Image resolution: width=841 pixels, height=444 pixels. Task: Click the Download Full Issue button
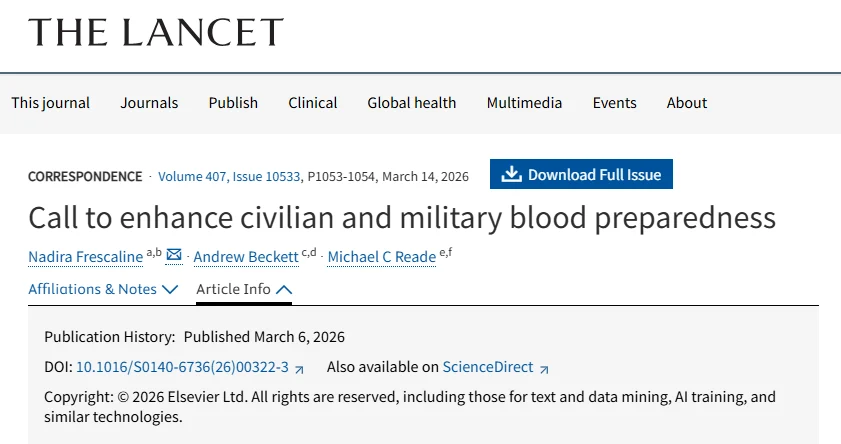pyautogui.click(x=582, y=174)
